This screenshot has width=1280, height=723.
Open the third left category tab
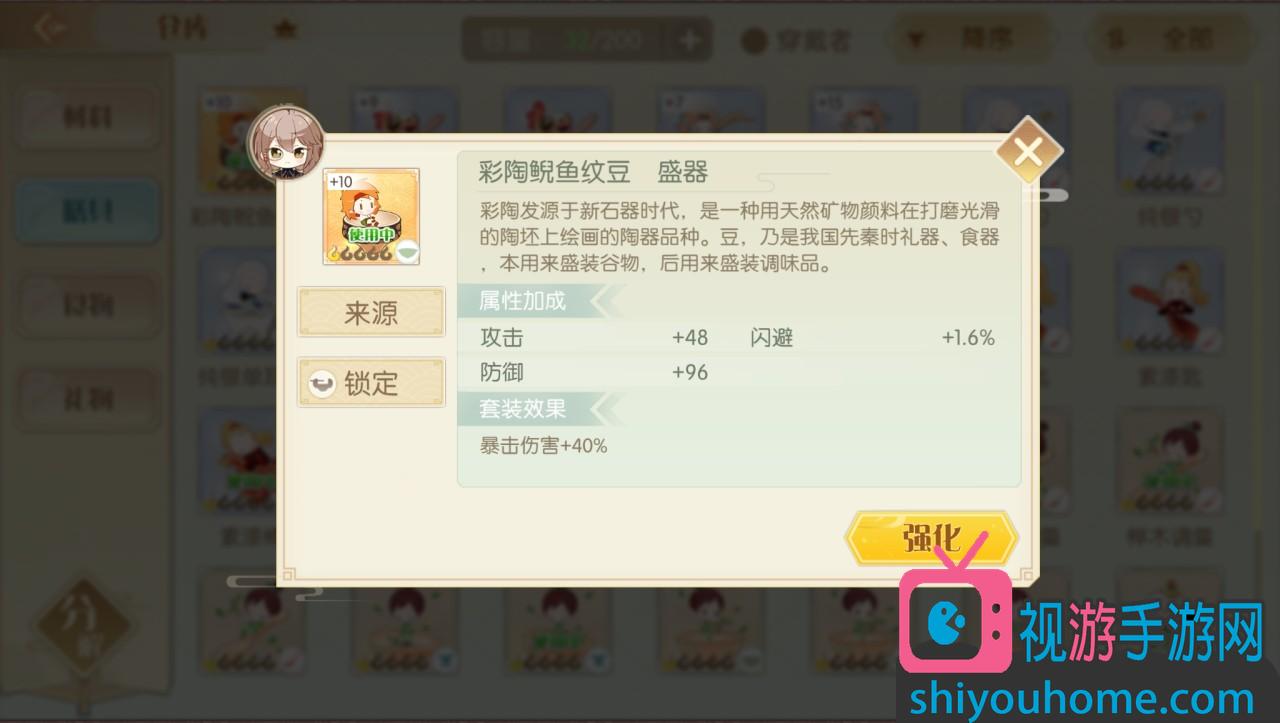tap(88, 305)
